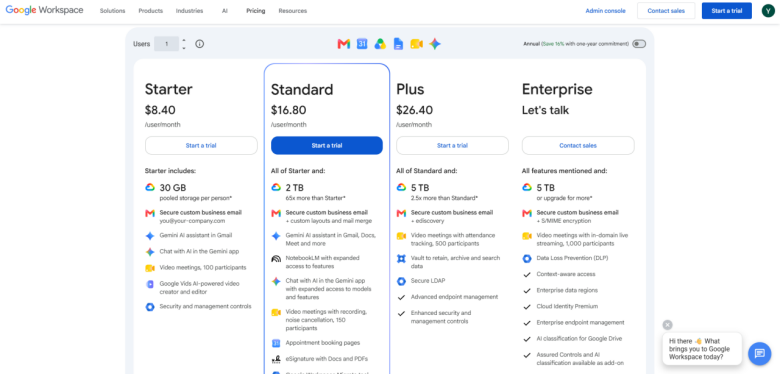Open the account avatar Y
Image resolution: width=780 pixels, height=374 pixels.
(x=768, y=11)
